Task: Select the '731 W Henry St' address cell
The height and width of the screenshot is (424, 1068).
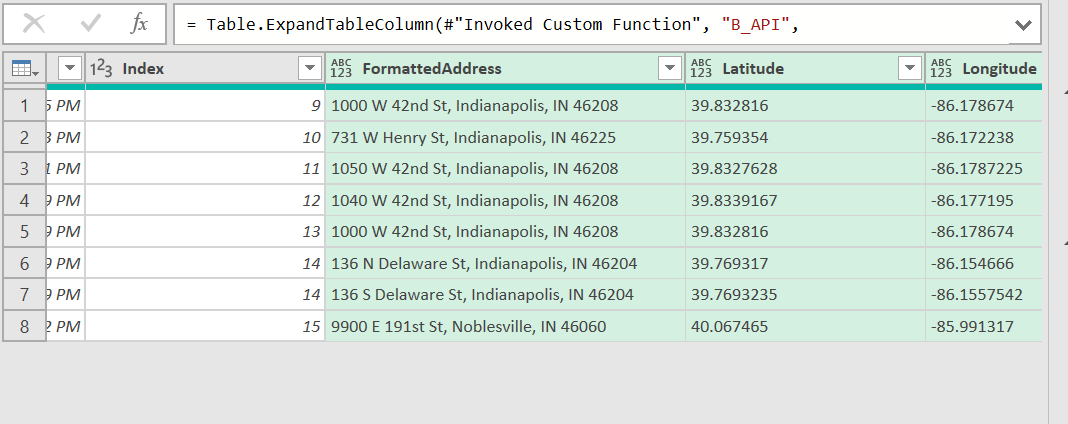Action: point(505,137)
